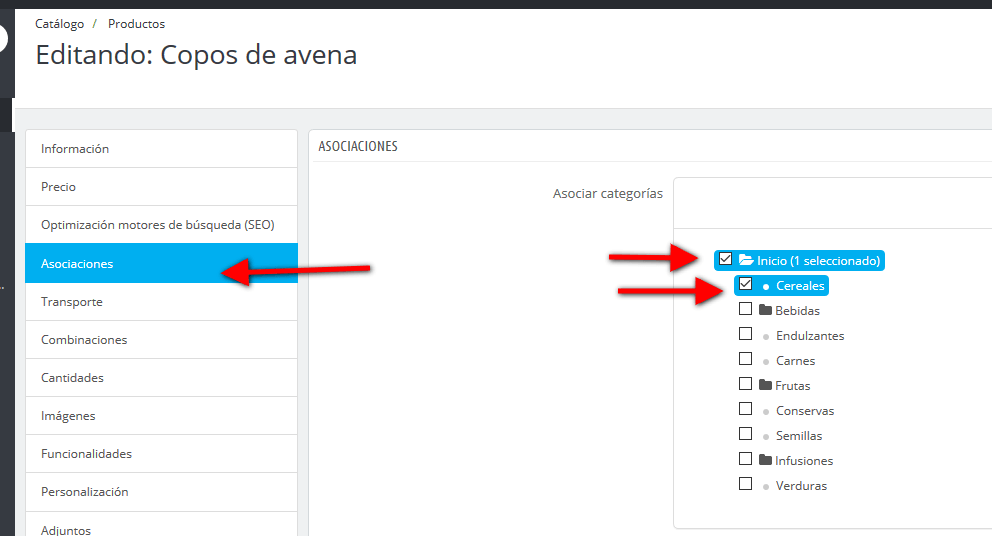Click the Cereales bullet icon
This screenshot has width=992, height=536.
tap(766, 287)
